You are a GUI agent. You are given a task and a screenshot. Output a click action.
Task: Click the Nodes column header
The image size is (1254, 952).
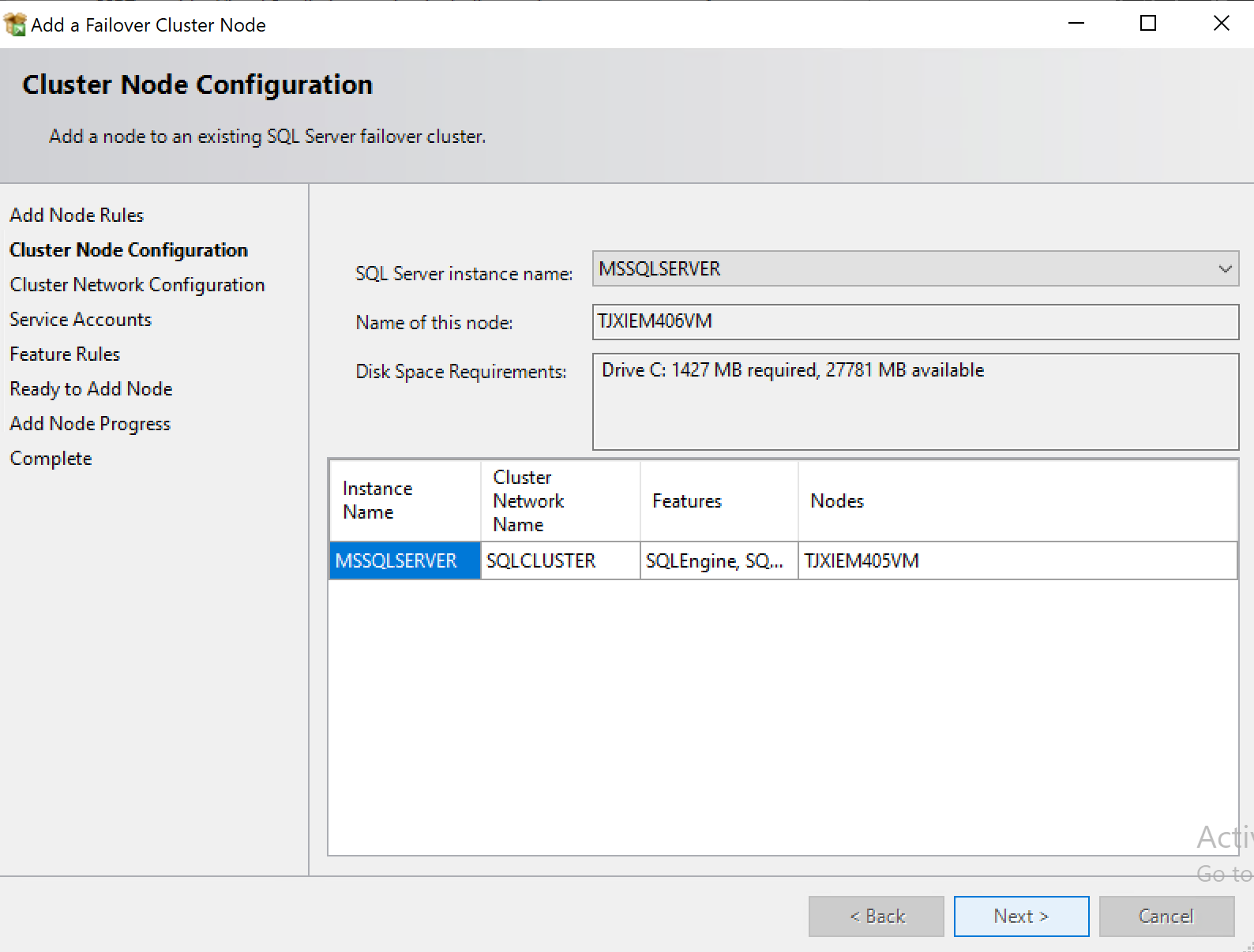click(x=1017, y=501)
